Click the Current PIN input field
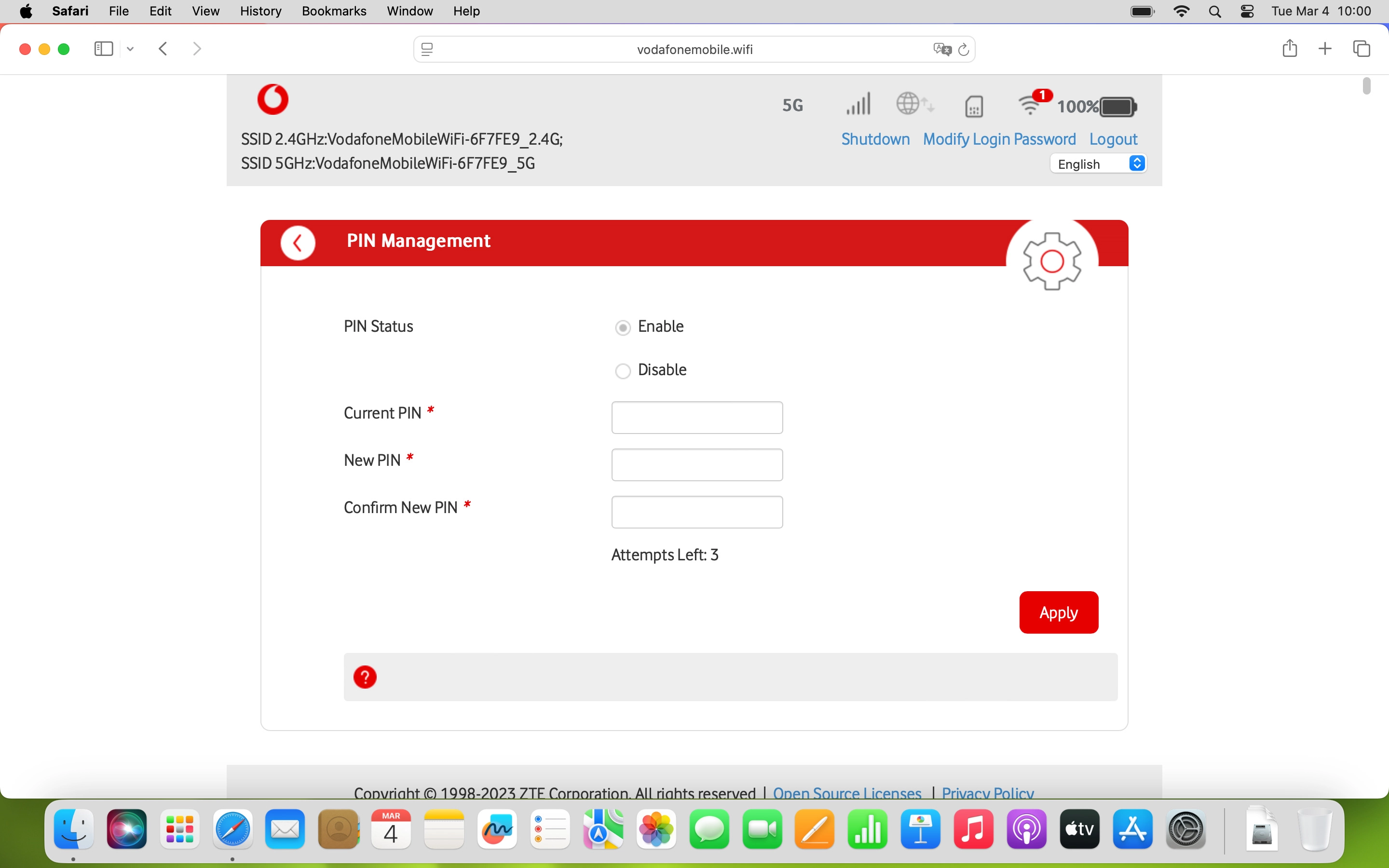 (x=697, y=417)
